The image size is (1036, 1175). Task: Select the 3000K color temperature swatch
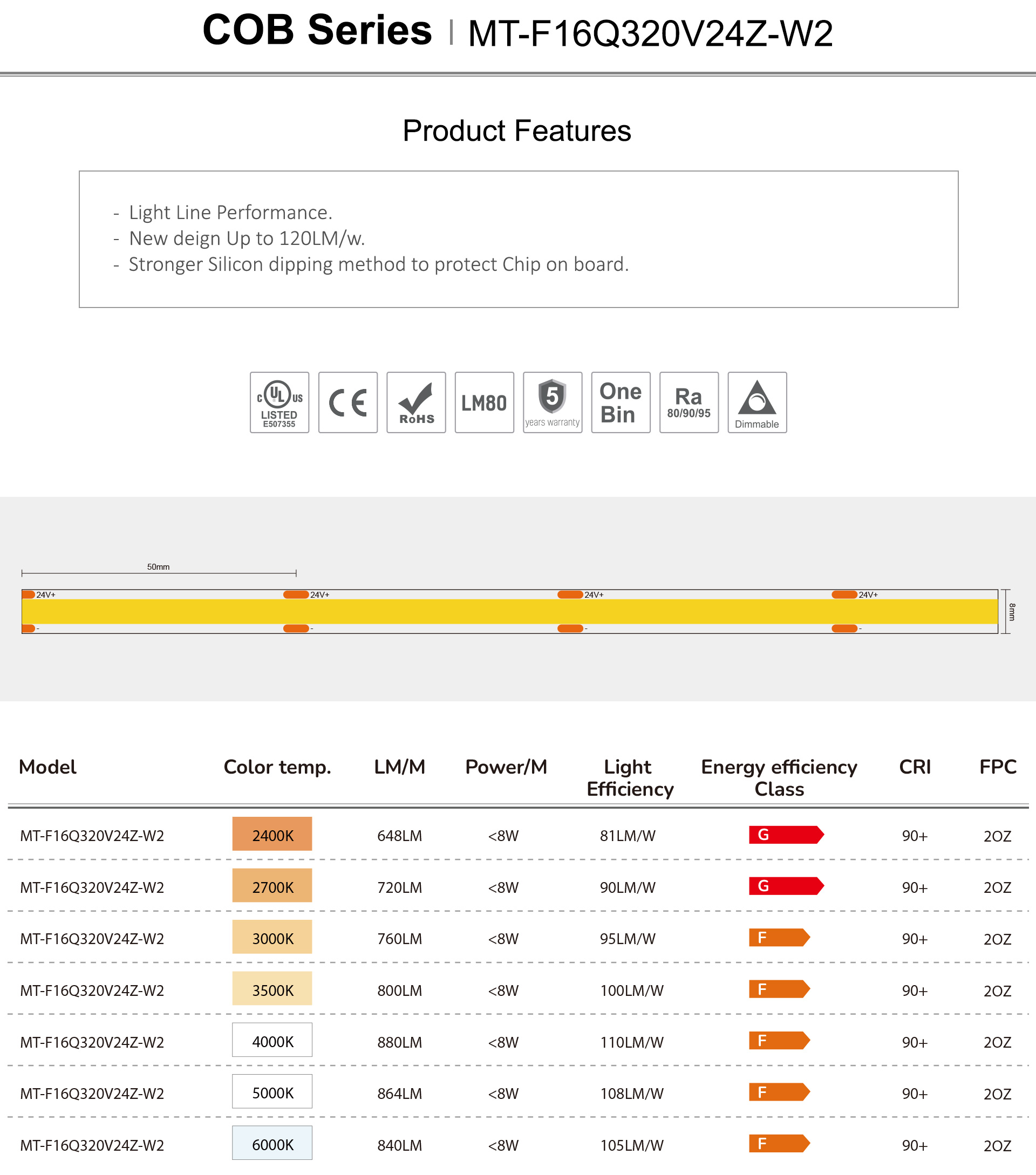pos(272,937)
